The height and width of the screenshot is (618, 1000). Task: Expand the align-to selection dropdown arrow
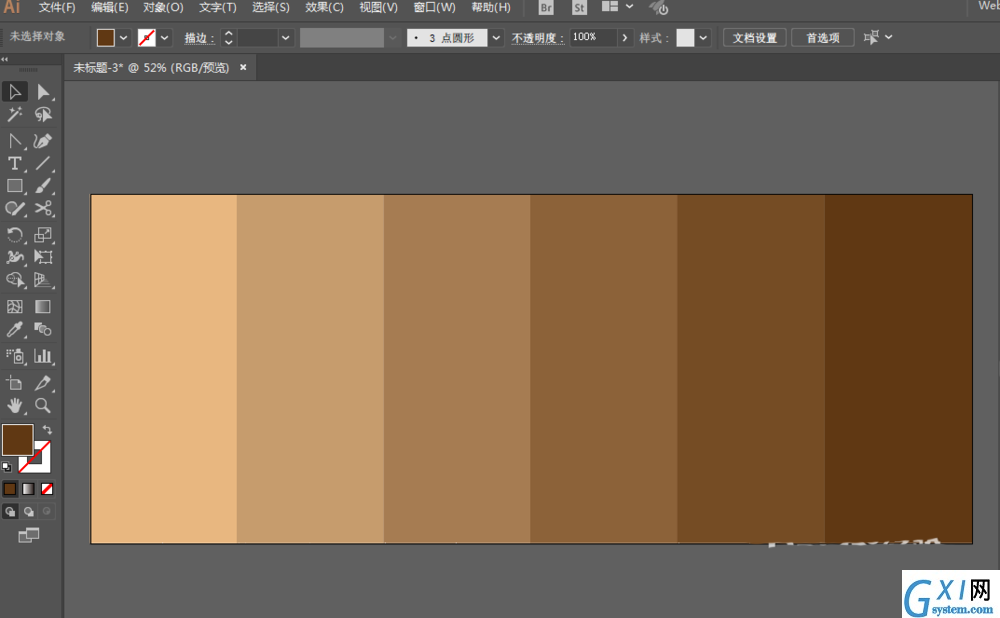point(889,37)
